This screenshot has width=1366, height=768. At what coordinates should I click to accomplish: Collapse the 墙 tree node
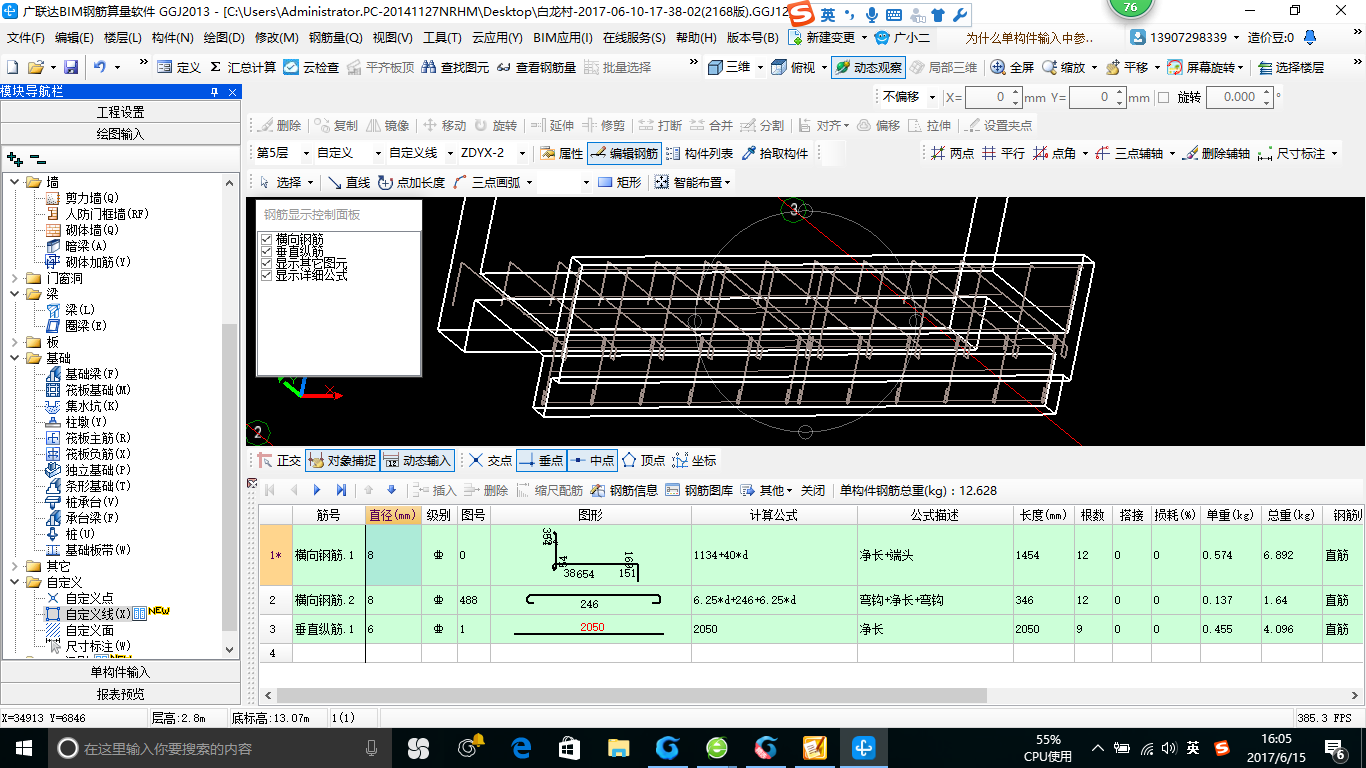(15, 182)
